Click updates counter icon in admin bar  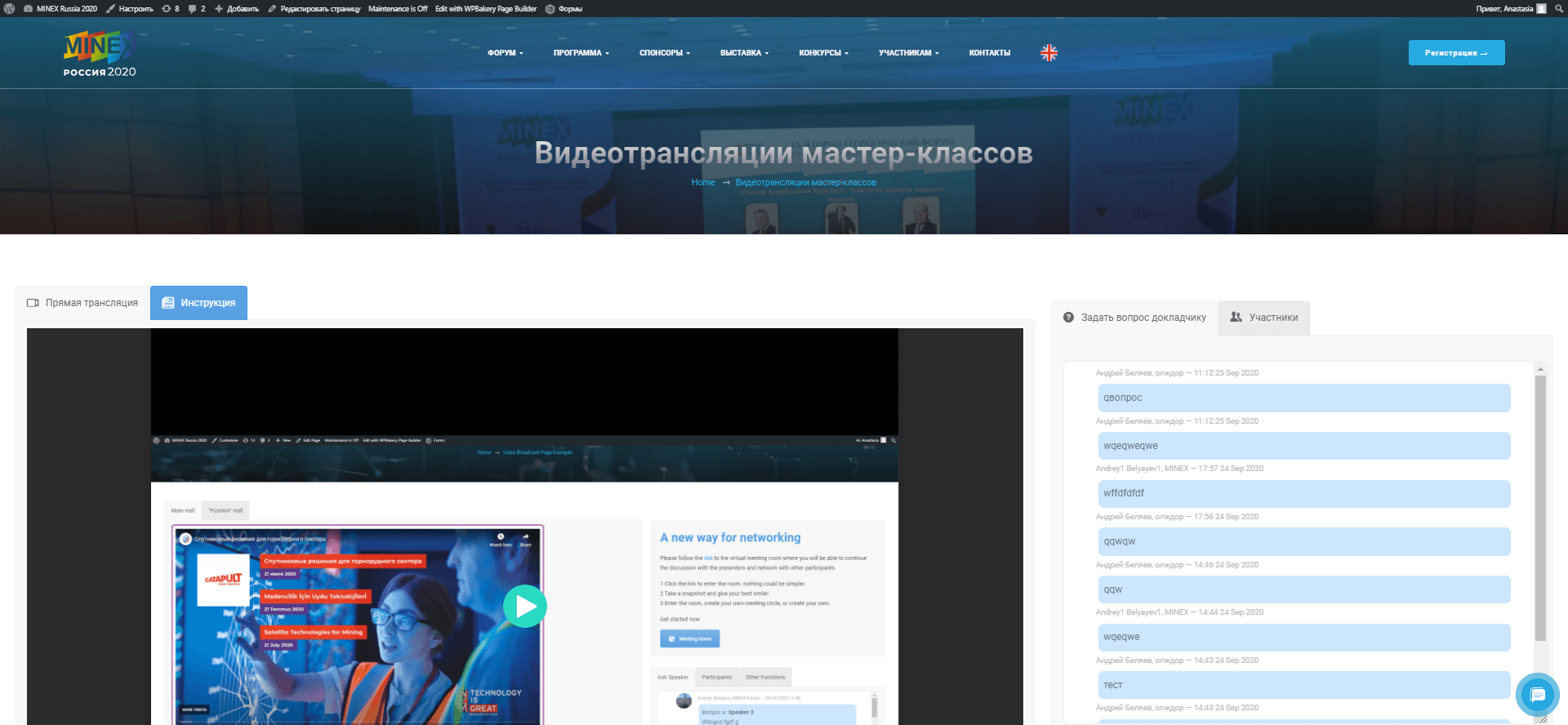pos(170,9)
